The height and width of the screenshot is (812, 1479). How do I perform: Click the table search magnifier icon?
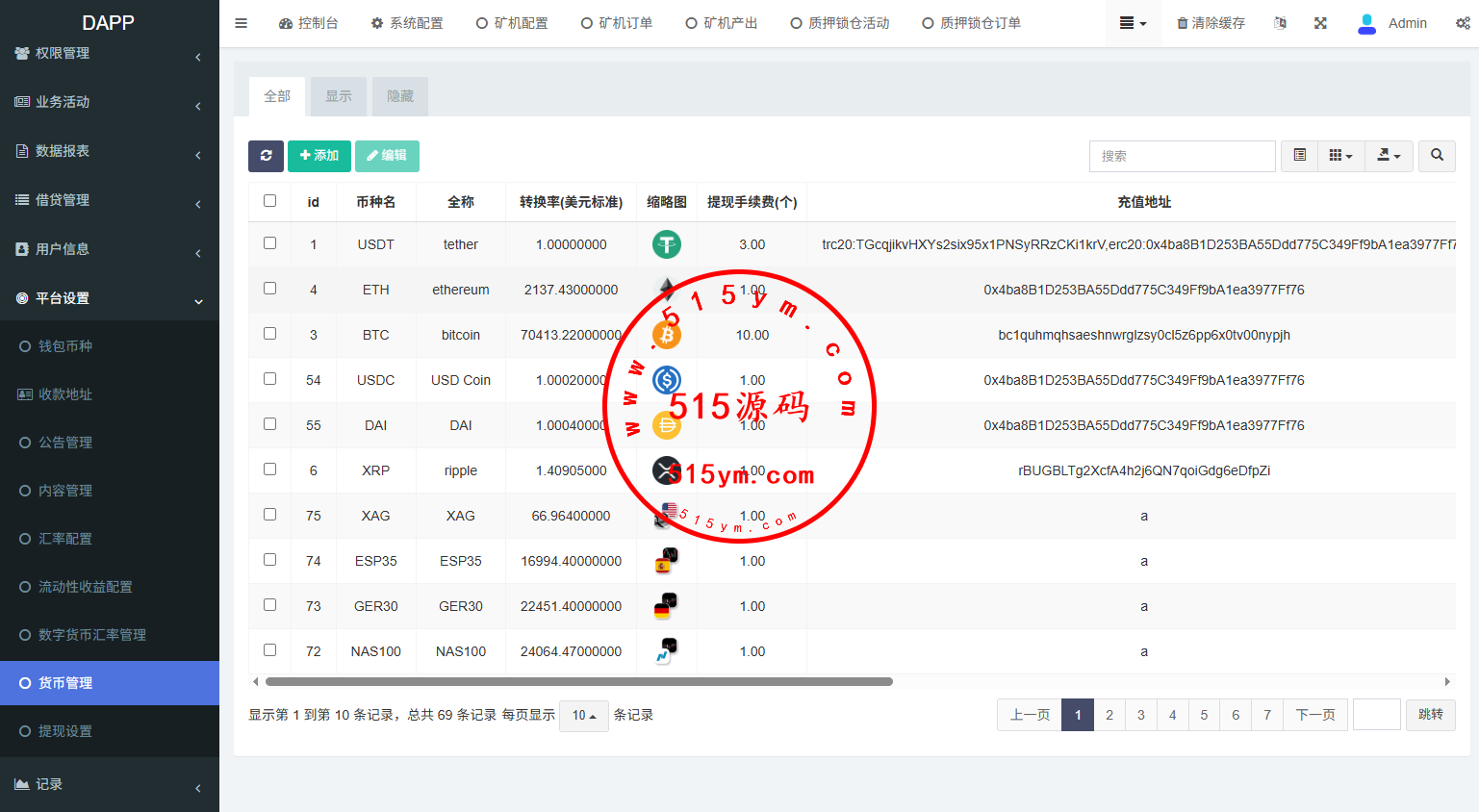pyautogui.click(x=1437, y=156)
